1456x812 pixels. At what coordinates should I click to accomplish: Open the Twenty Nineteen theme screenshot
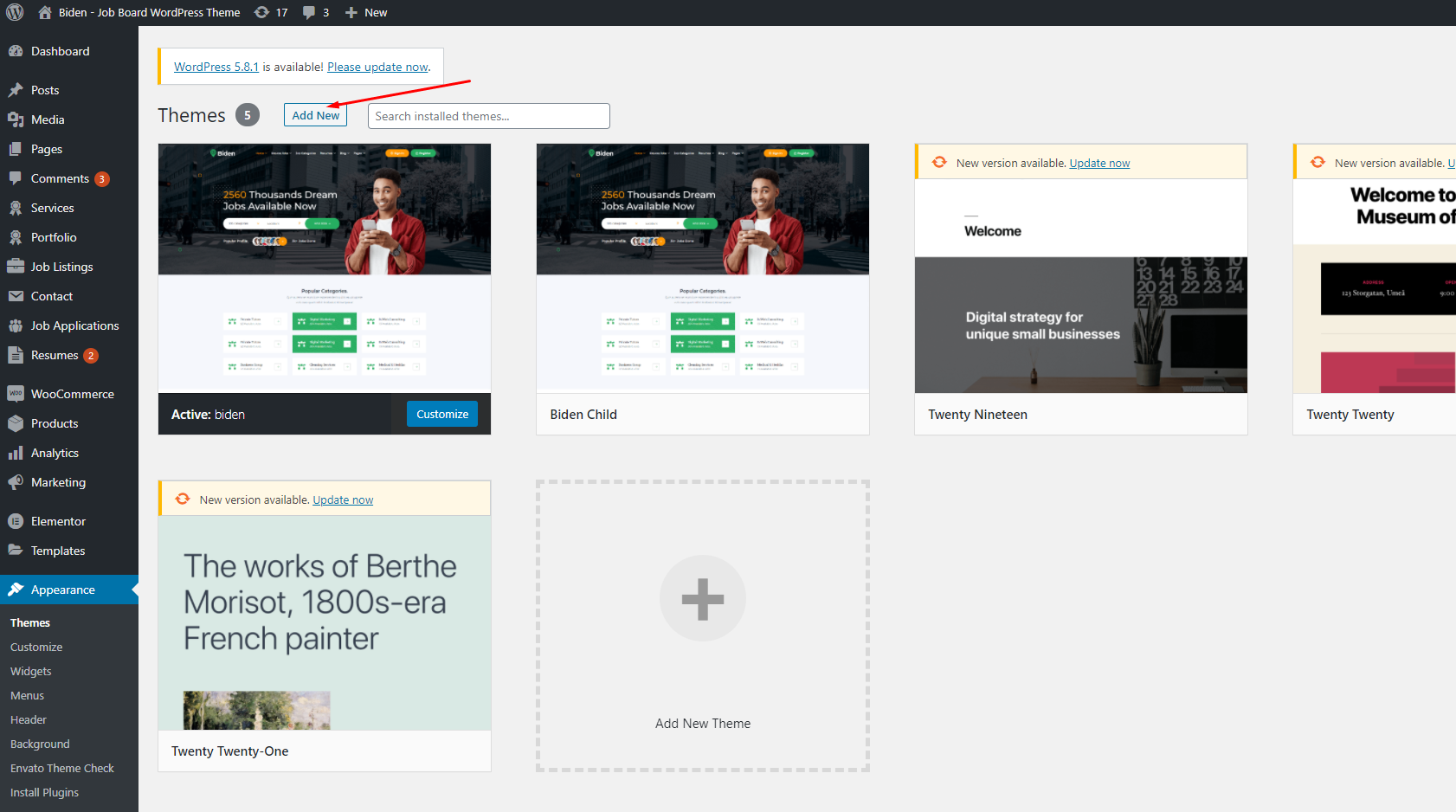click(x=1081, y=286)
